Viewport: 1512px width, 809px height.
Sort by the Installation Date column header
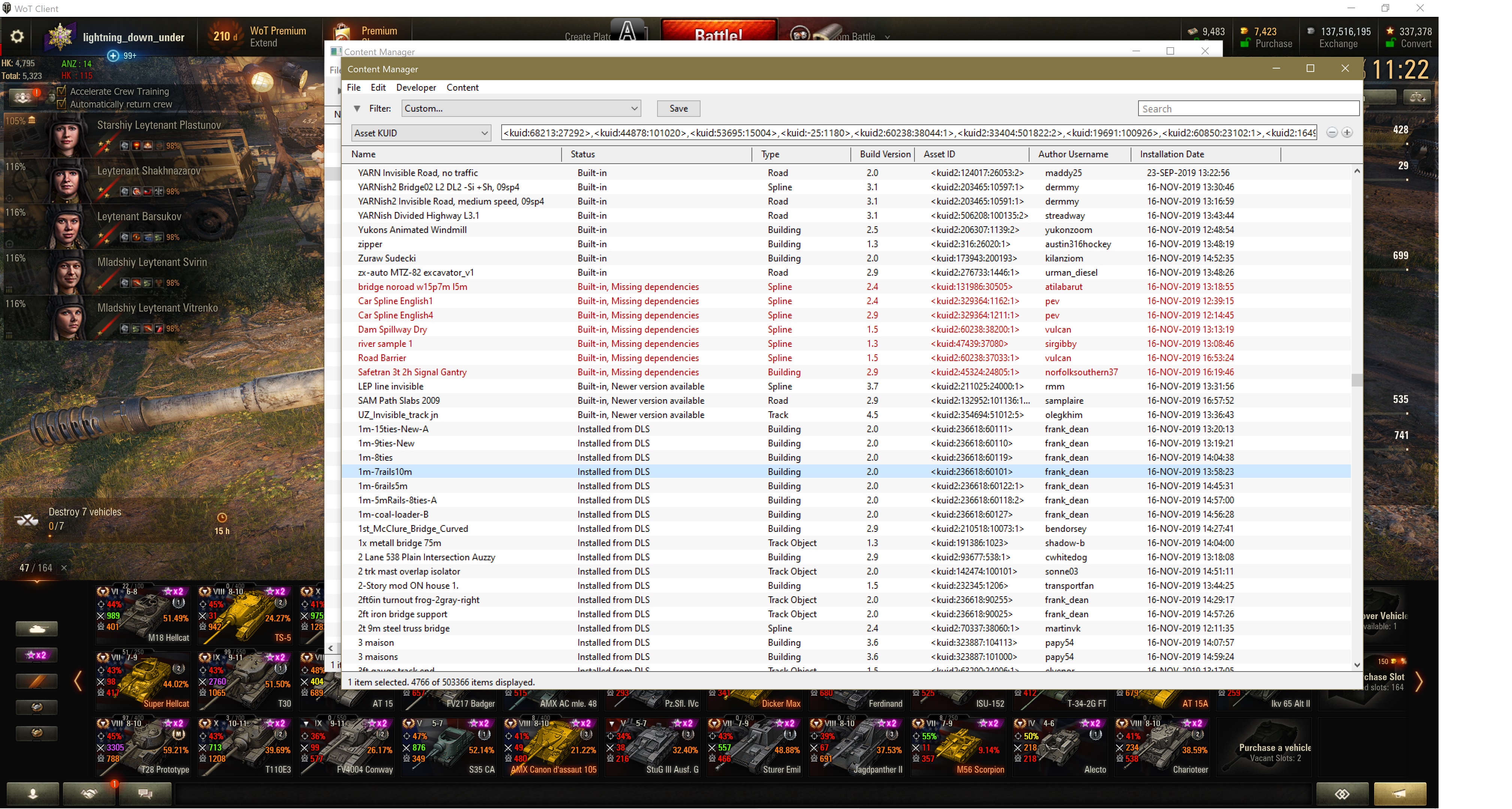tap(1206, 154)
